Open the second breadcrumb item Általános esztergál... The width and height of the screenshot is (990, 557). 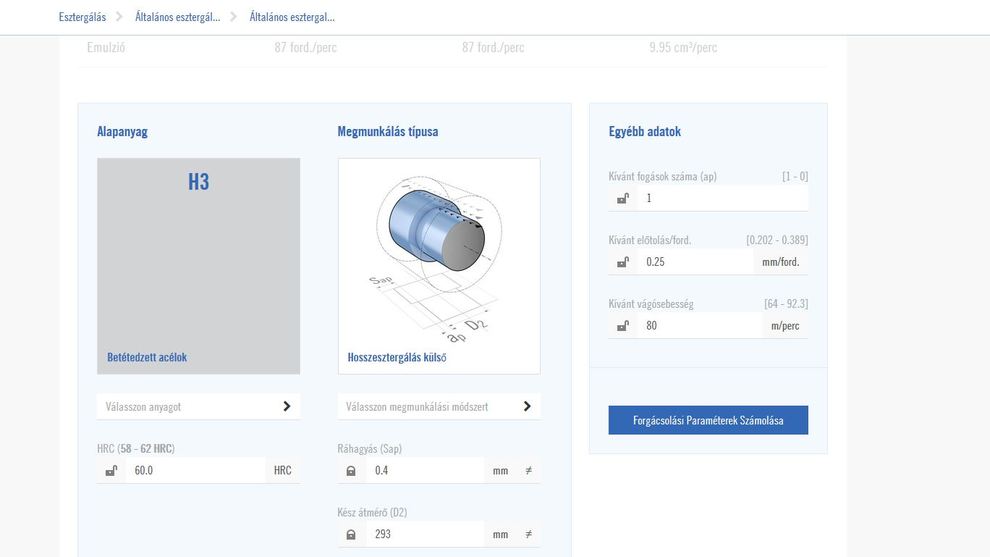click(x=178, y=17)
